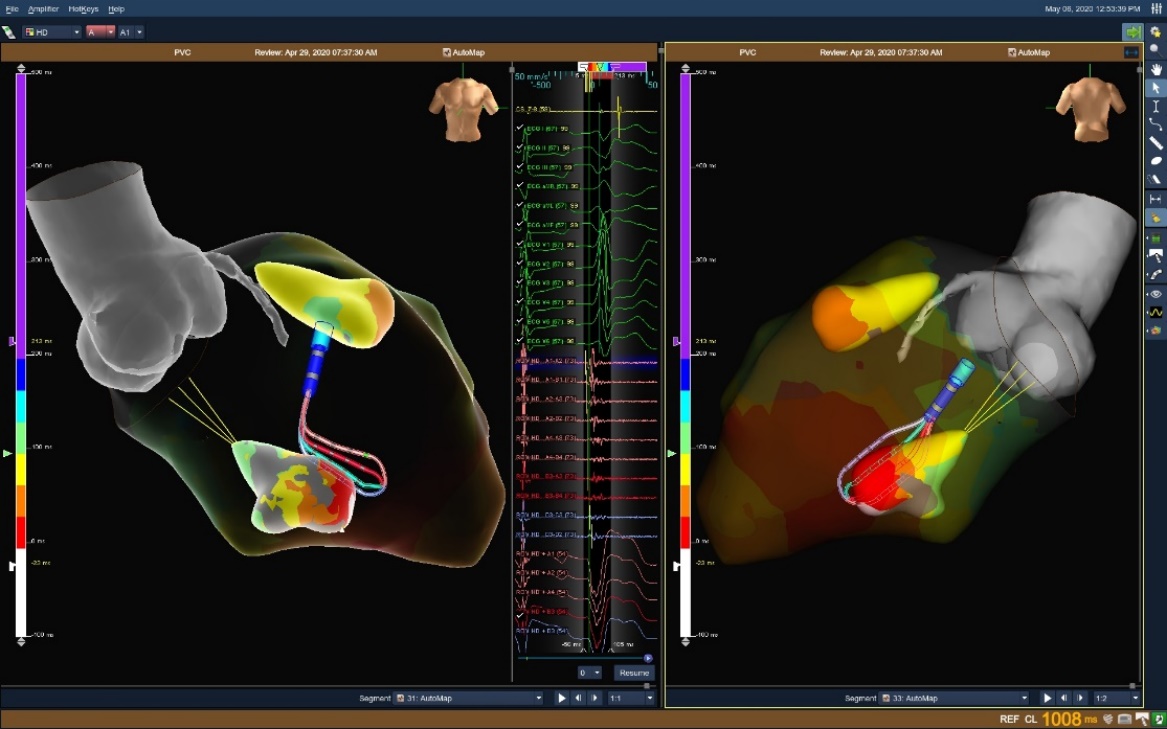Step forward in left view playback
The image size is (1167, 729).
tap(595, 698)
